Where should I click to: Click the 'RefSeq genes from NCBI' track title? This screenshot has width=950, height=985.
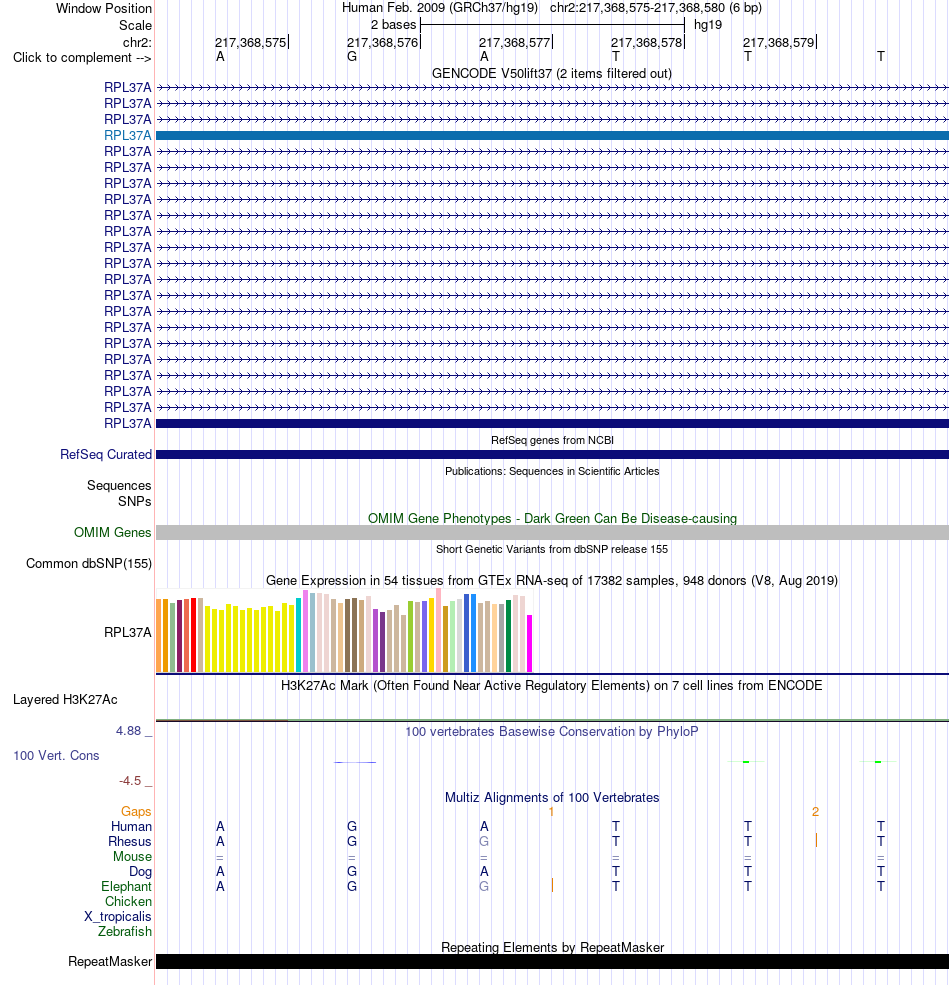[x=552, y=440]
